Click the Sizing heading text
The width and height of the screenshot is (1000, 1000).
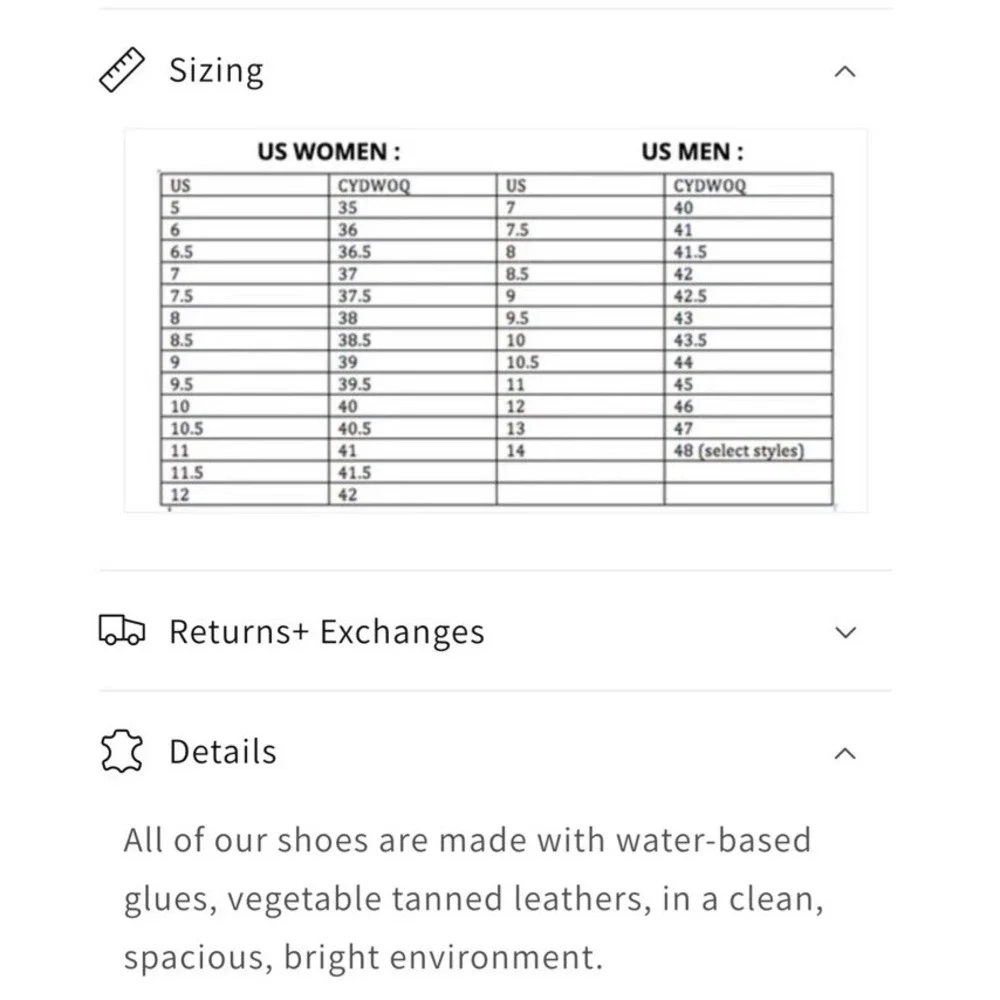click(216, 71)
